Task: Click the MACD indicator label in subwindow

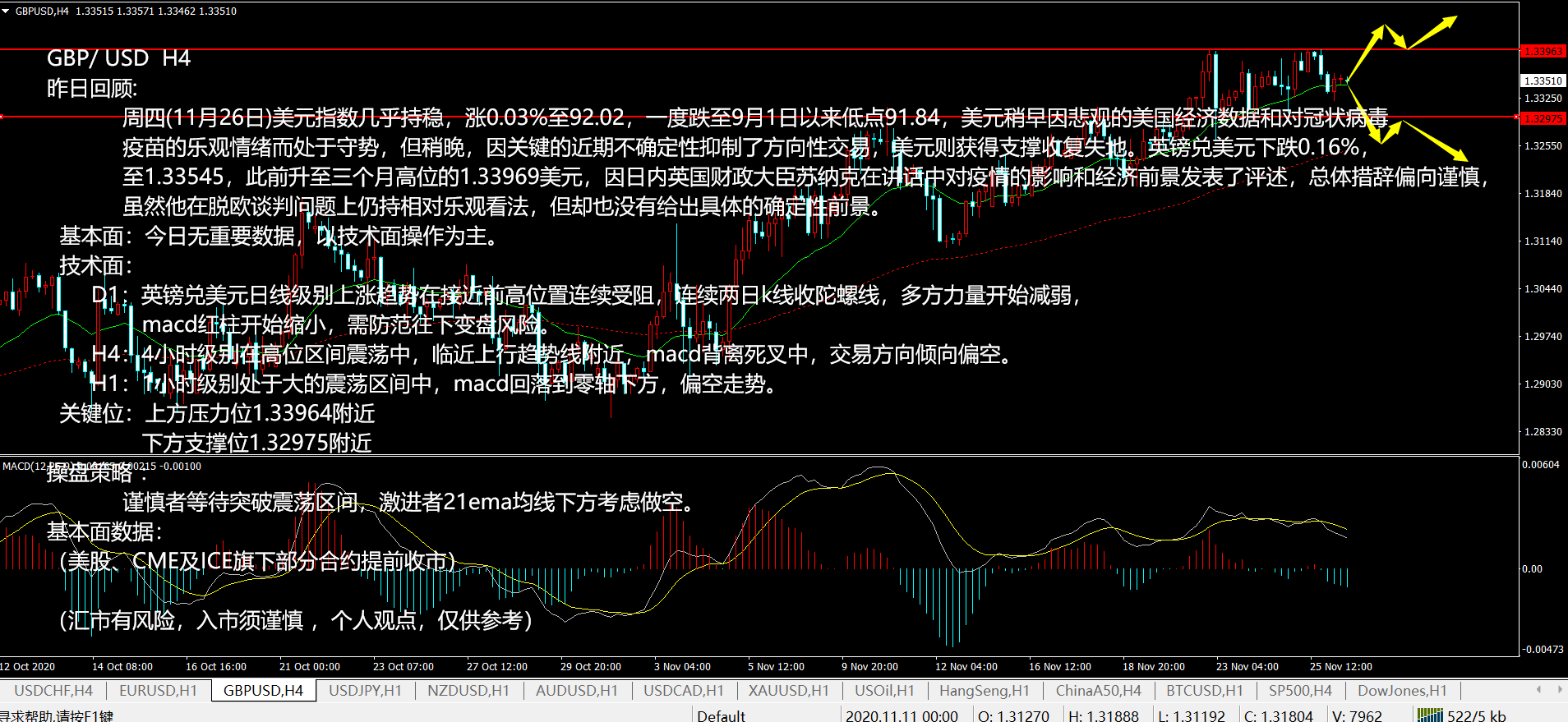Action: (x=102, y=466)
